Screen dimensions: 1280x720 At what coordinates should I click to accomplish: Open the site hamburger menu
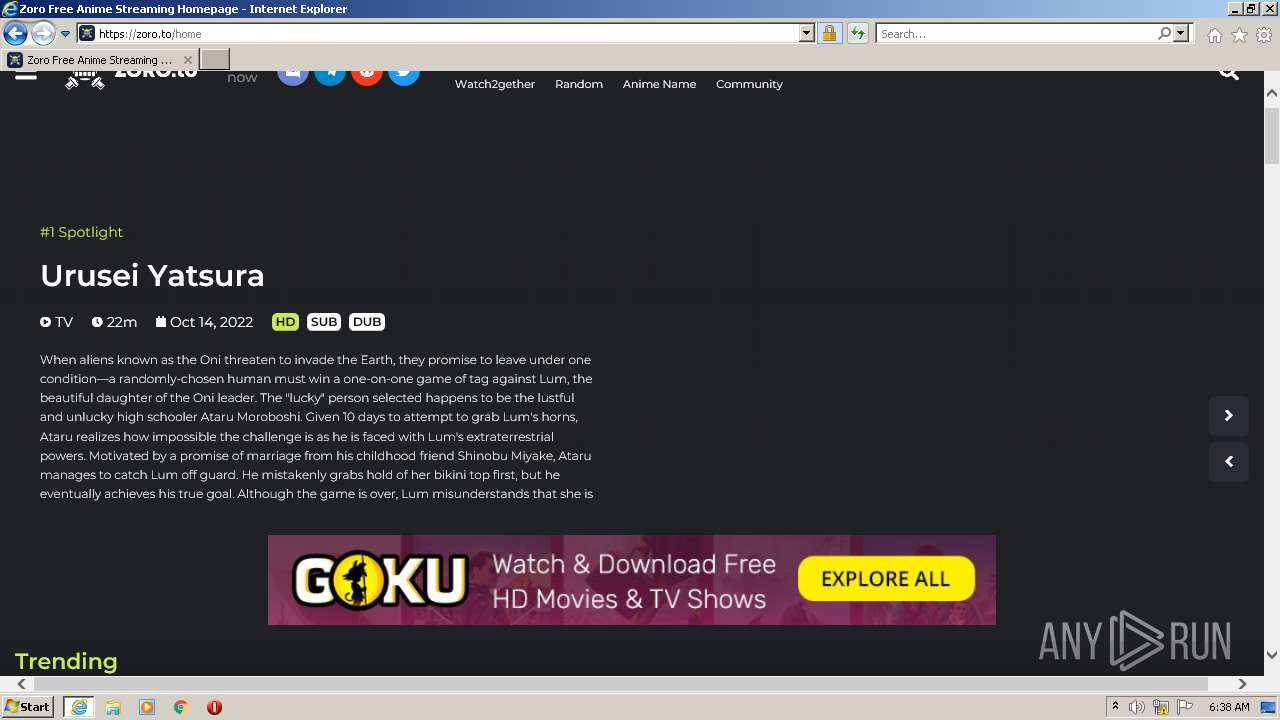click(x=26, y=75)
